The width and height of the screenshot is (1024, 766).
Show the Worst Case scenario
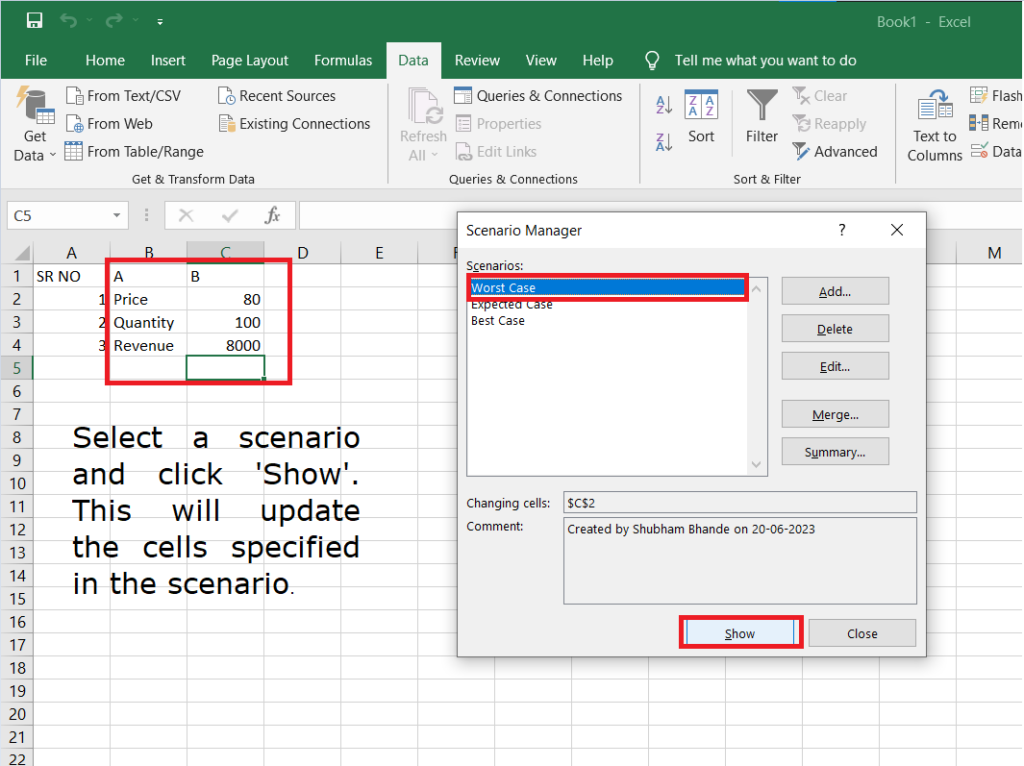click(740, 633)
